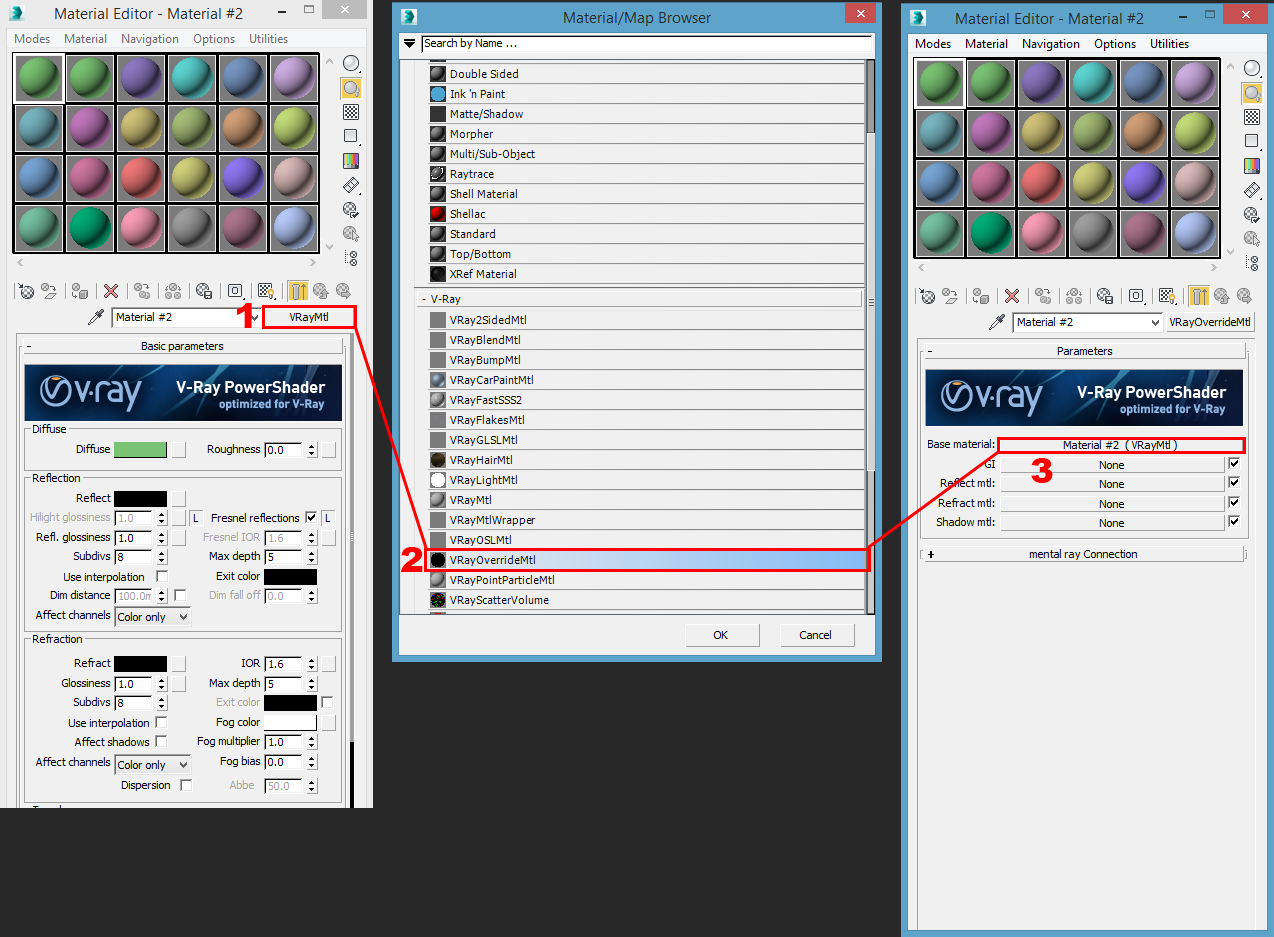
Task: Select VRayOverrideMtl in browser list
Action: [647, 560]
